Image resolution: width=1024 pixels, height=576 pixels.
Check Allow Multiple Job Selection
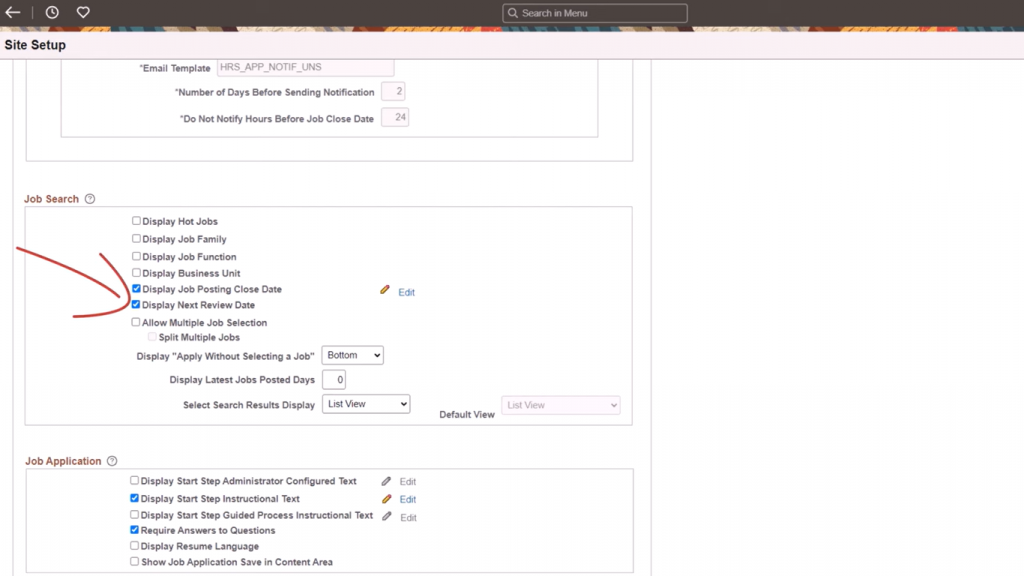(136, 322)
